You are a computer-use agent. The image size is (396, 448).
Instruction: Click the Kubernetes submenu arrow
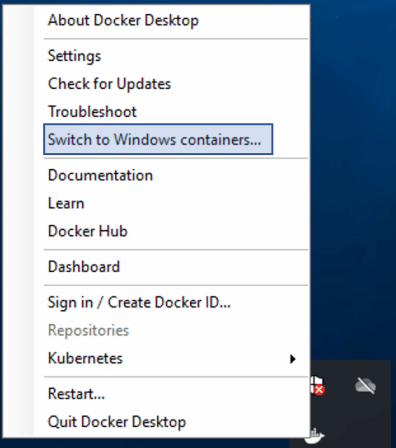[293, 359]
